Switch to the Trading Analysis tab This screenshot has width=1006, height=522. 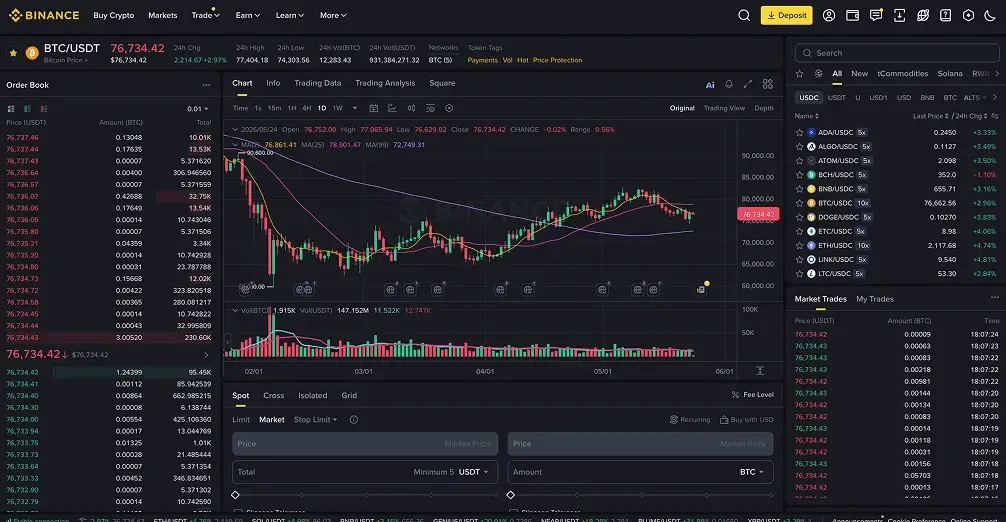click(385, 83)
